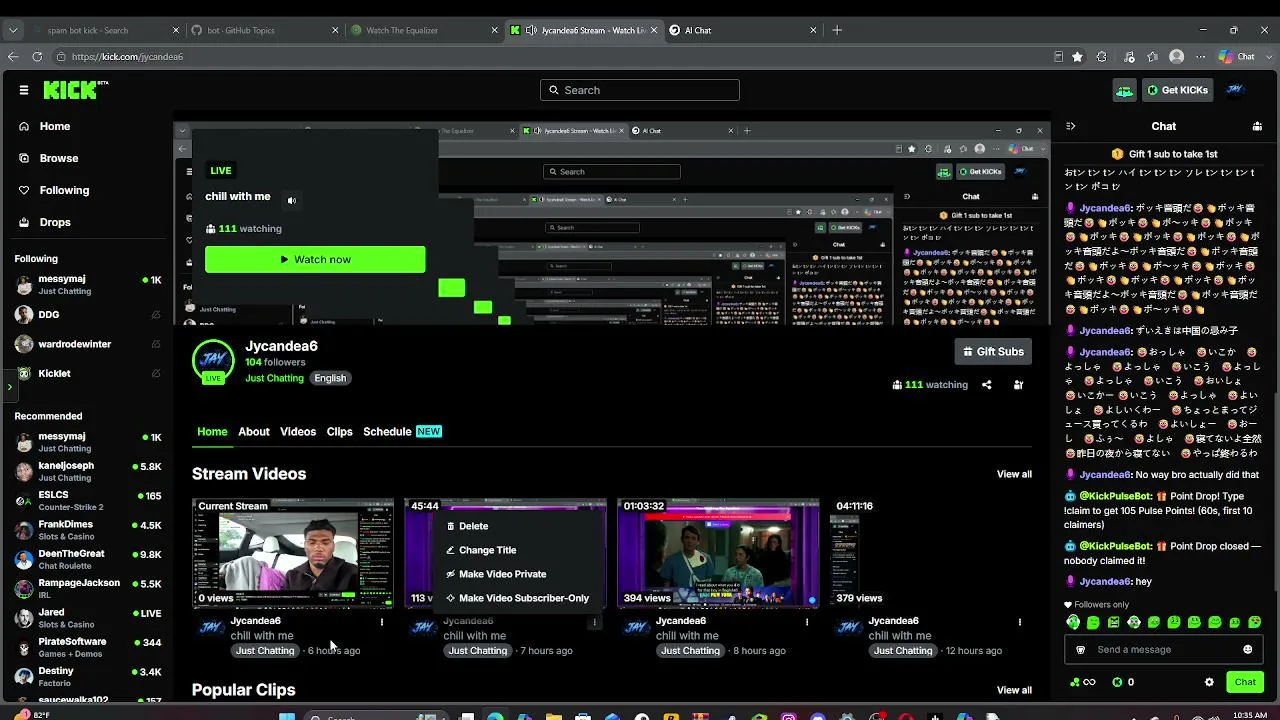The height and width of the screenshot is (720, 1280).
Task: Expand the collapsed sidebar arrow on left edge
Action: (x=9, y=386)
